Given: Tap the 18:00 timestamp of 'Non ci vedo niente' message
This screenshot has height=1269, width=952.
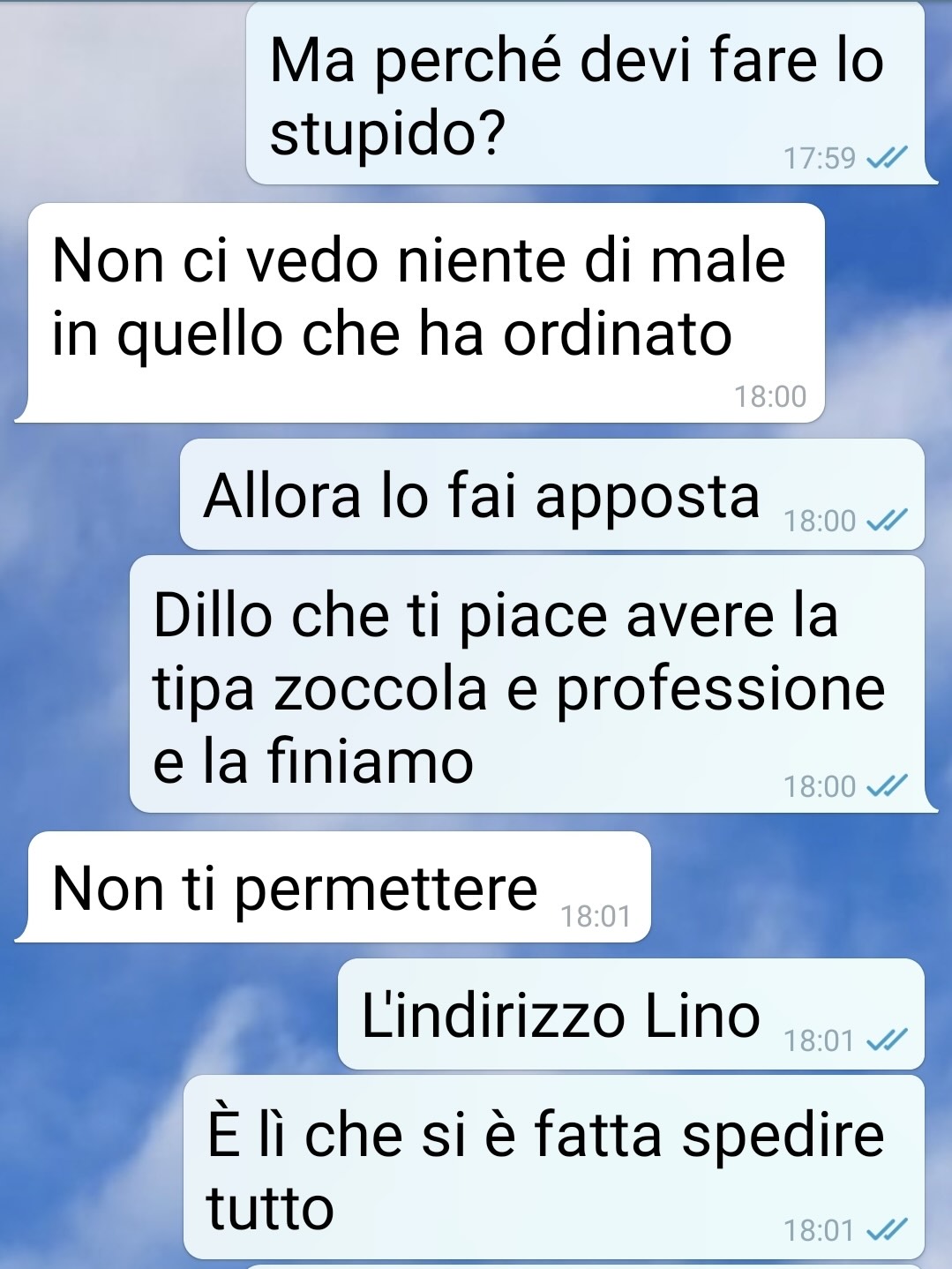Looking at the screenshot, I should pyautogui.click(x=770, y=397).
